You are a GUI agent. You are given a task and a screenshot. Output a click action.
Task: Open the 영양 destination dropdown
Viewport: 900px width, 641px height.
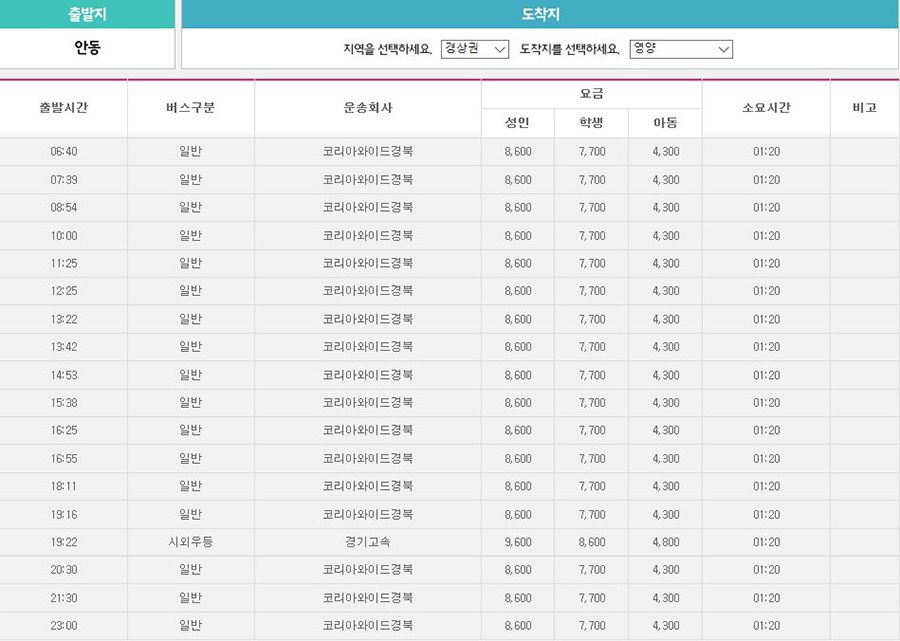680,49
